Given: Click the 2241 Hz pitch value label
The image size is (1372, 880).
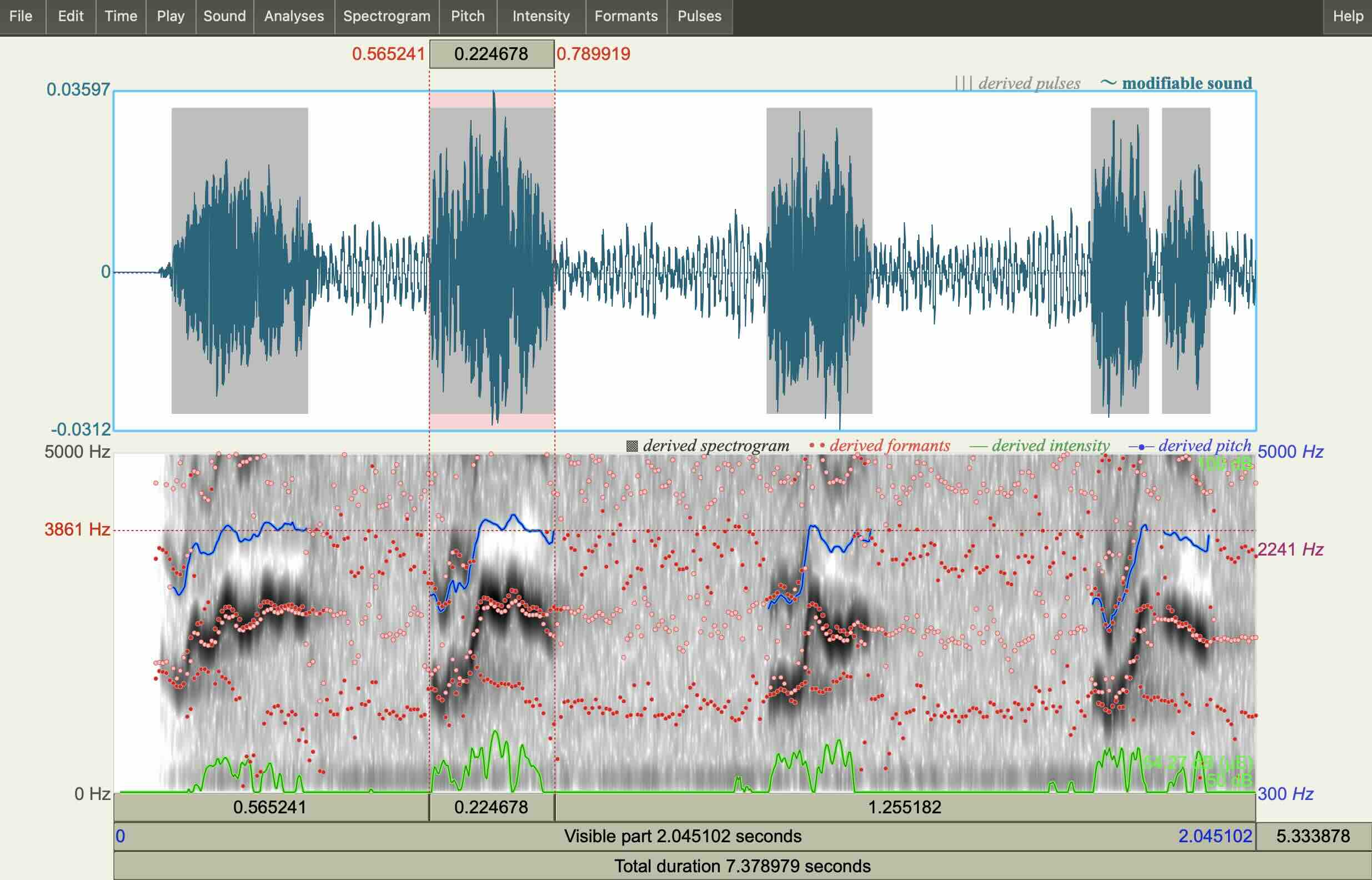Looking at the screenshot, I should point(1290,549).
